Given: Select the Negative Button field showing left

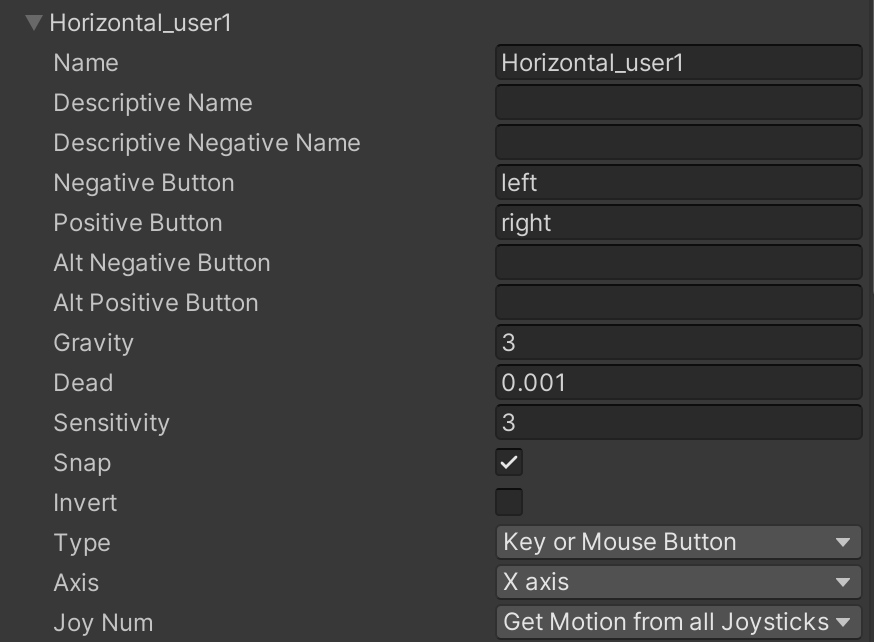Looking at the screenshot, I should (679, 182).
